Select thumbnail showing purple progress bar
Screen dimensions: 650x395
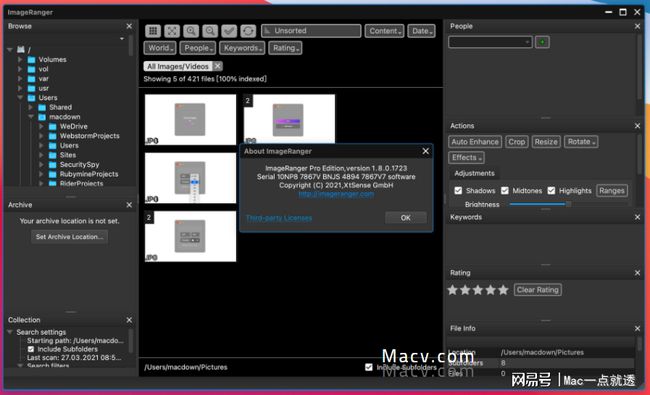[289, 119]
